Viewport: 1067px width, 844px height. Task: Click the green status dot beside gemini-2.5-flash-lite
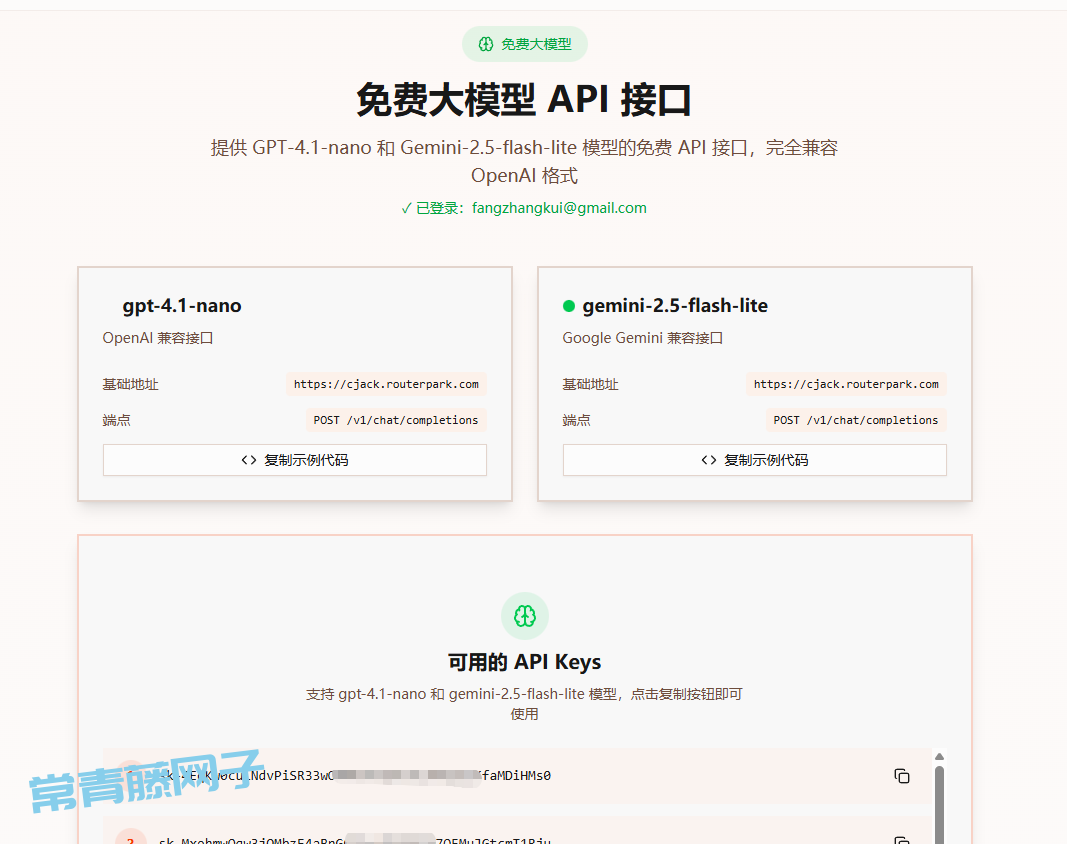pos(569,306)
